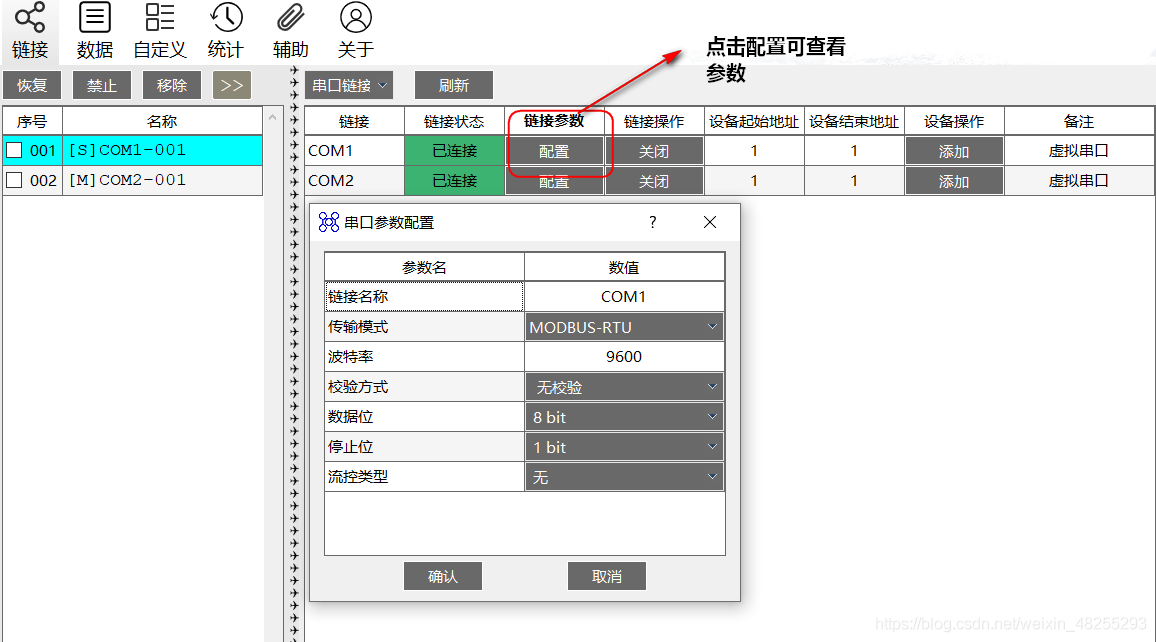Open the 辅助 (assist) paperclip section

point(290,32)
